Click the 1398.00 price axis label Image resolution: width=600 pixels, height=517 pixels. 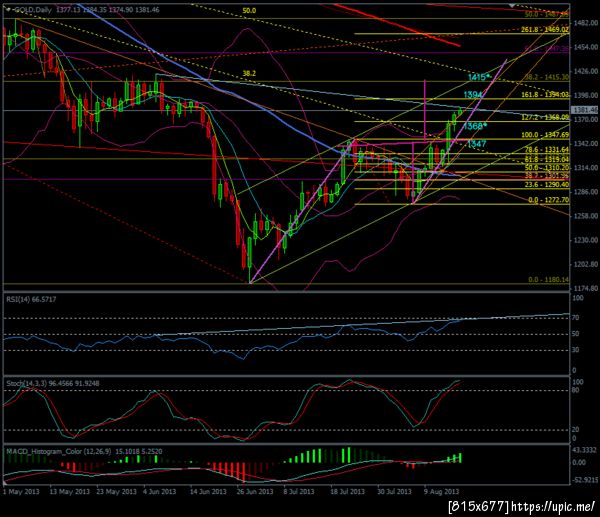coord(585,95)
